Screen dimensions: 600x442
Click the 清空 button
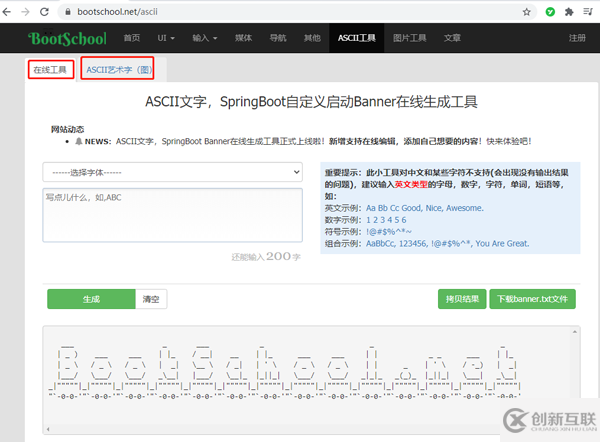[151, 299]
